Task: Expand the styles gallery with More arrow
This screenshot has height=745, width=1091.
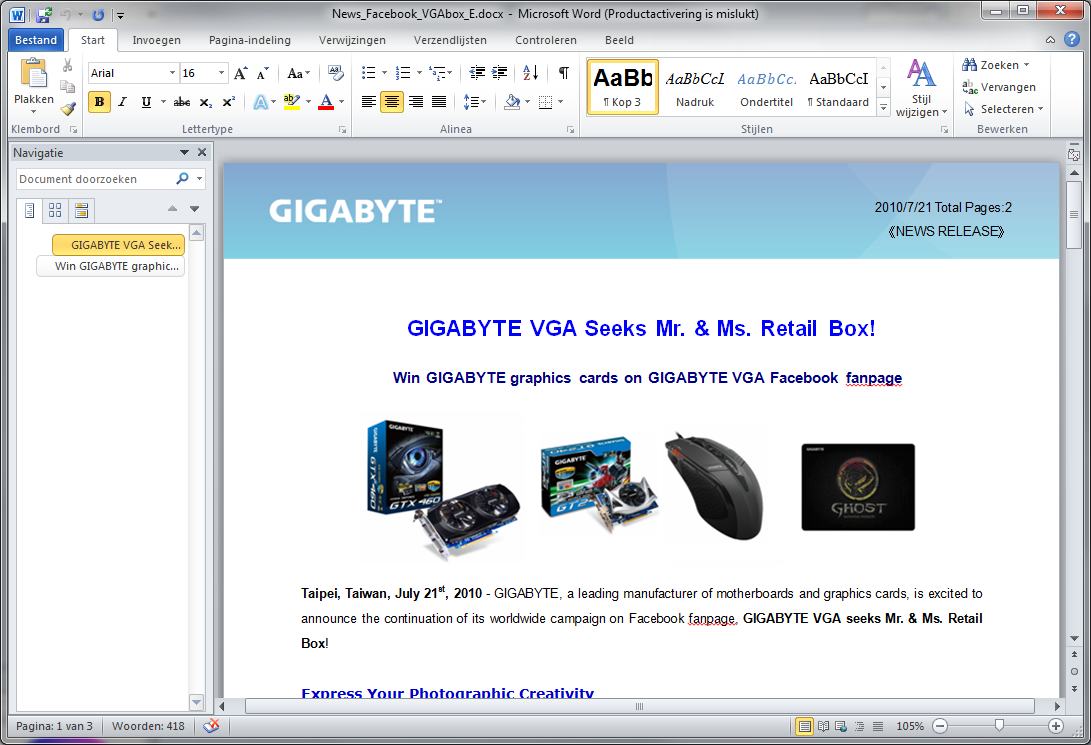Action: tap(884, 108)
